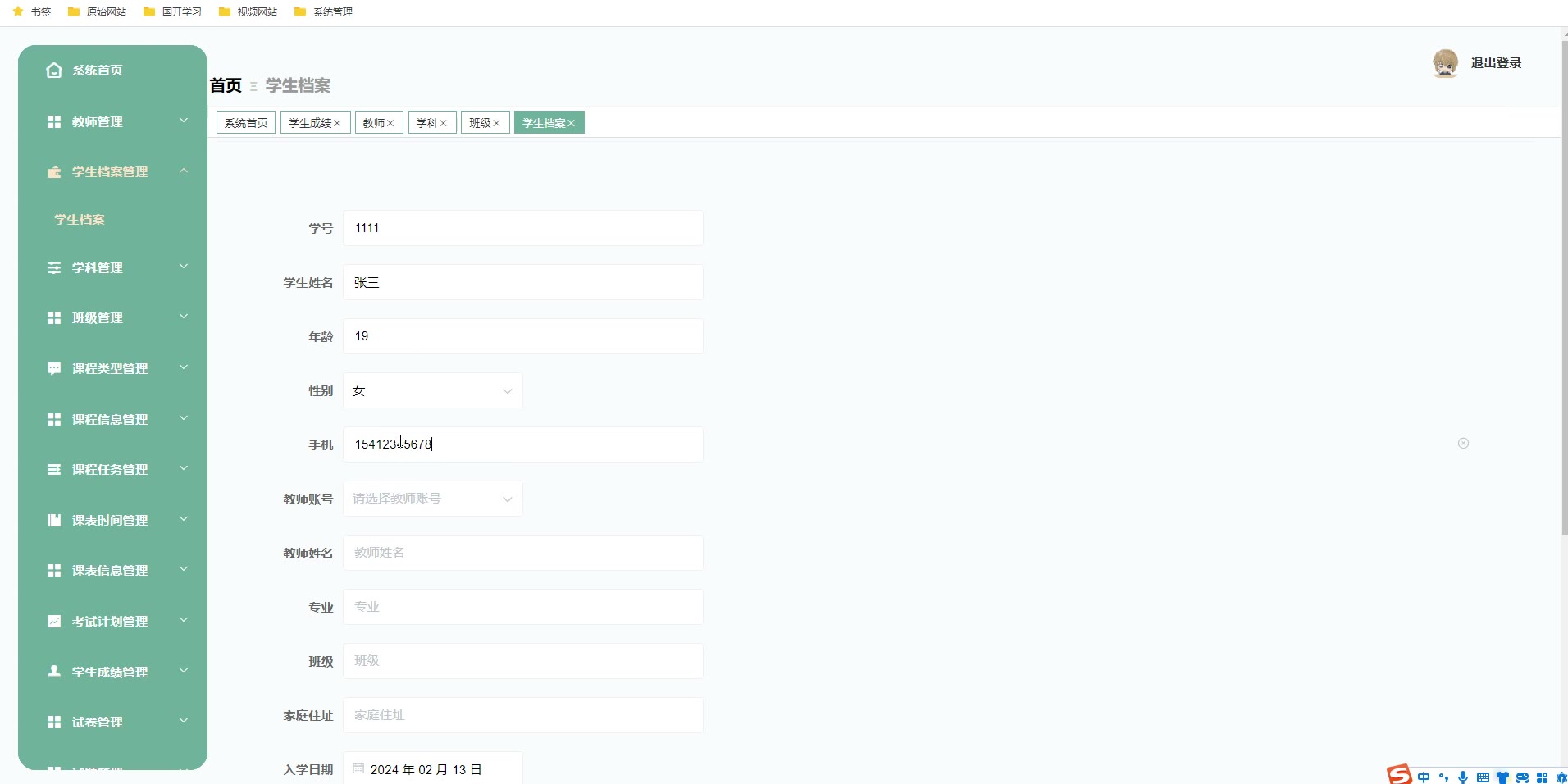This screenshot has width=1568, height=784.
Task: Expand the 考试计划管理 menu chevron
Action: [184, 620]
